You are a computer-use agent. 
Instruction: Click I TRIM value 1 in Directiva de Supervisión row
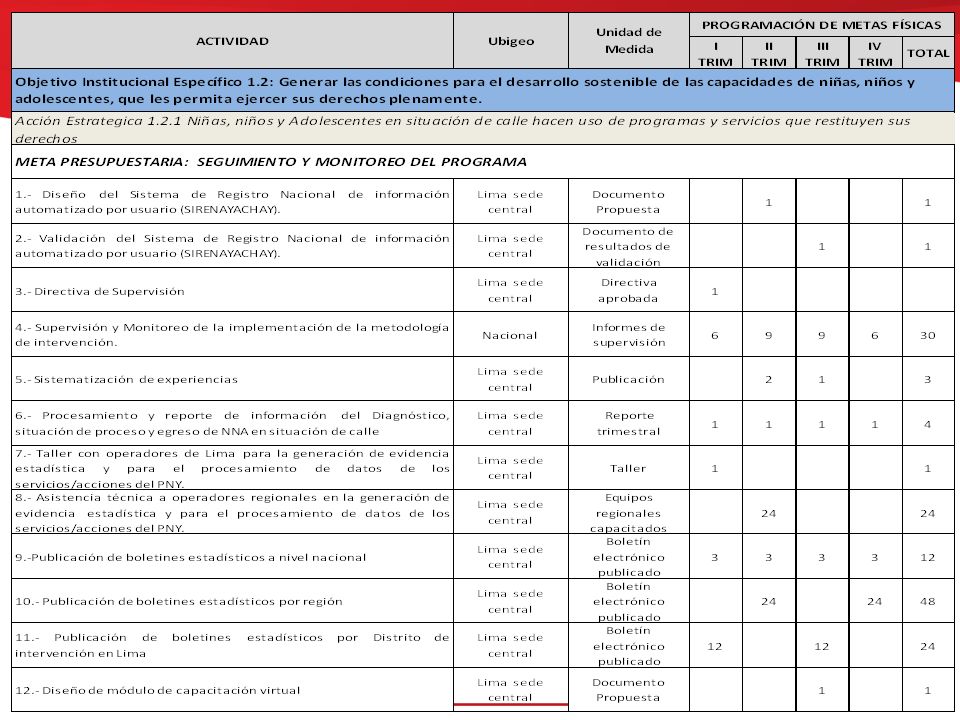pos(714,291)
